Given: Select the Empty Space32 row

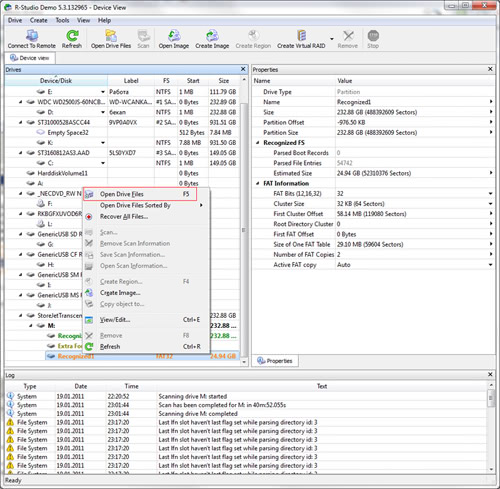Looking at the screenshot, I should click(x=122, y=133).
